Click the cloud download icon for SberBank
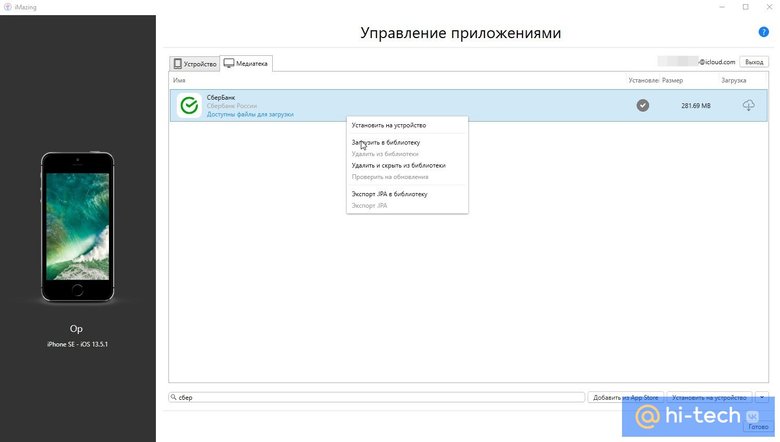Viewport: 780px width, 442px height. click(748, 105)
